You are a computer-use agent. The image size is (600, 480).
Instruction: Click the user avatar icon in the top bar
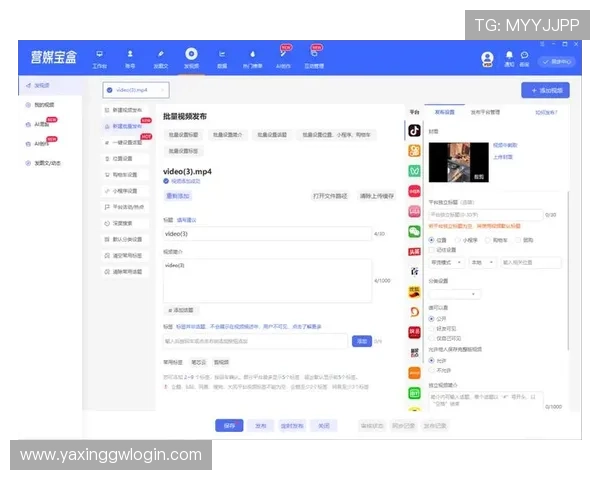coord(487,59)
